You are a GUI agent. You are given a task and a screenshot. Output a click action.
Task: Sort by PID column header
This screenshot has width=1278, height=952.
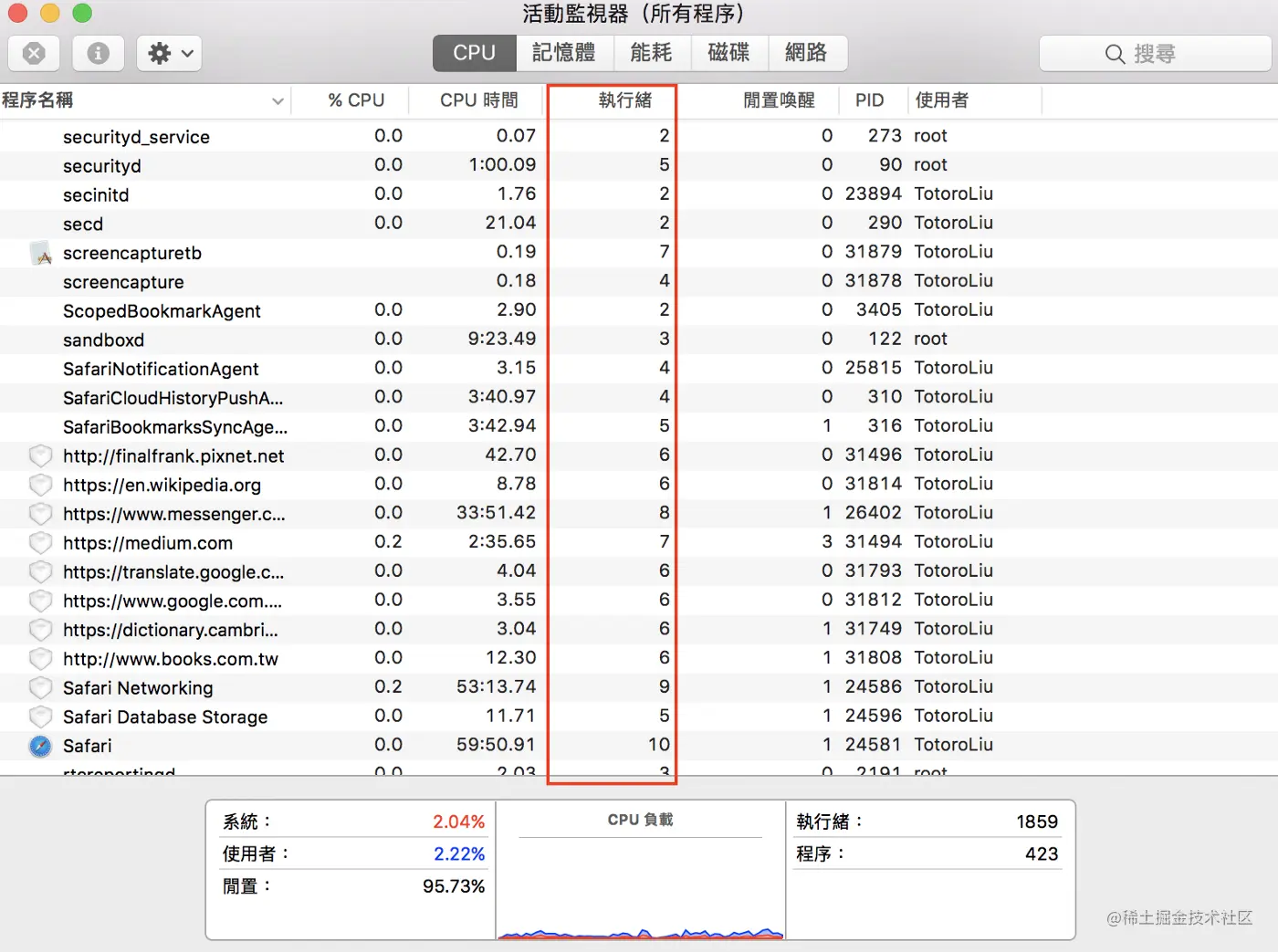tap(869, 100)
